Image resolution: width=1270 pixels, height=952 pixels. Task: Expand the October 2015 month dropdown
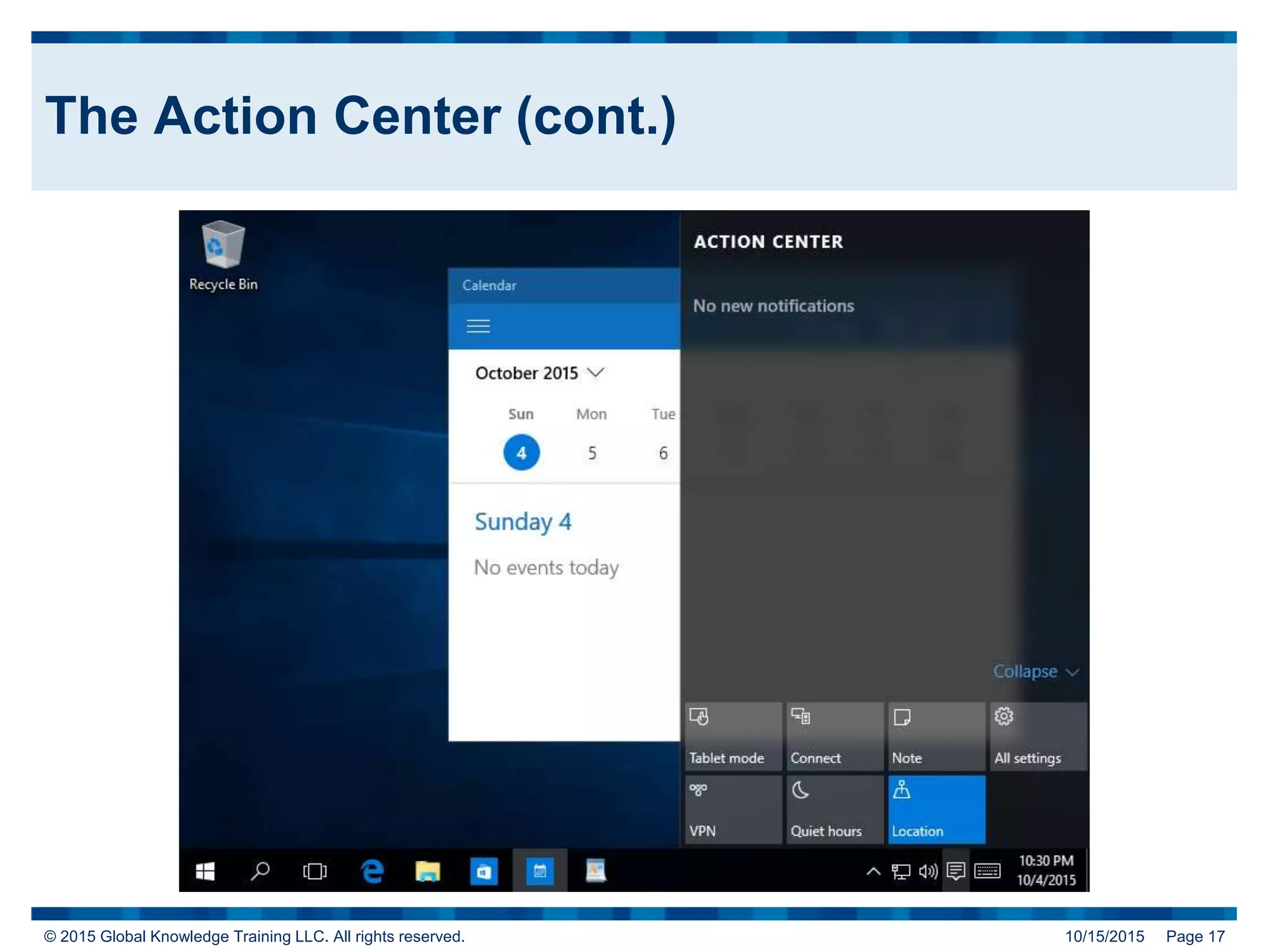(540, 373)
